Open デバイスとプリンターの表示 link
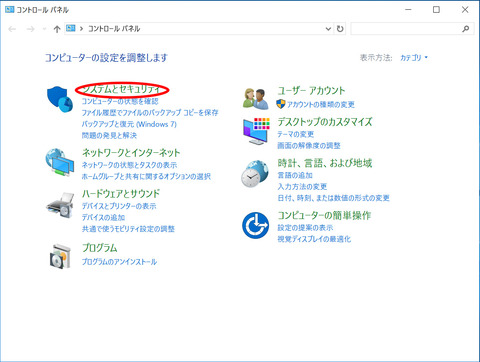 [119, 206]
